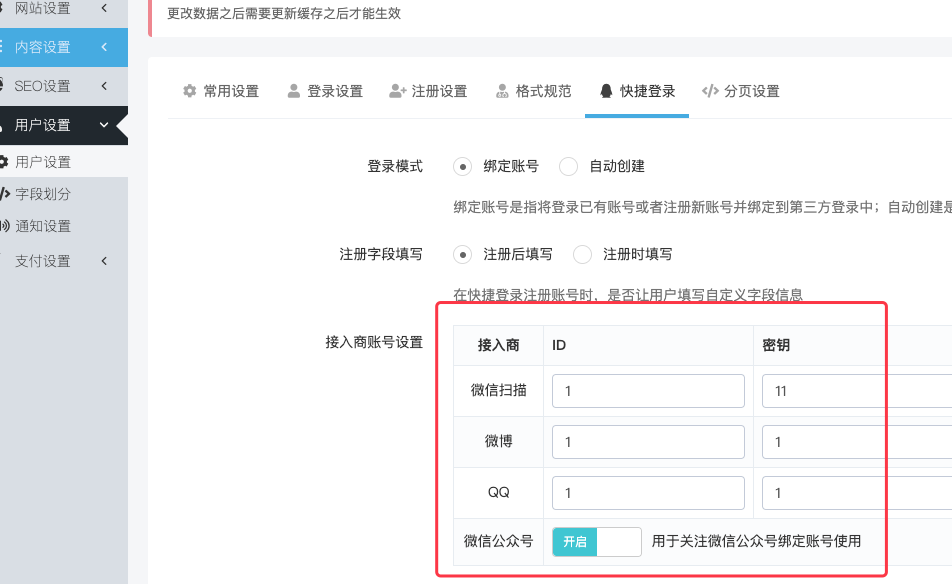Screen dimensions: 952x584
Task: Click the add-user icon beside 注册设置
Action: 398,91
